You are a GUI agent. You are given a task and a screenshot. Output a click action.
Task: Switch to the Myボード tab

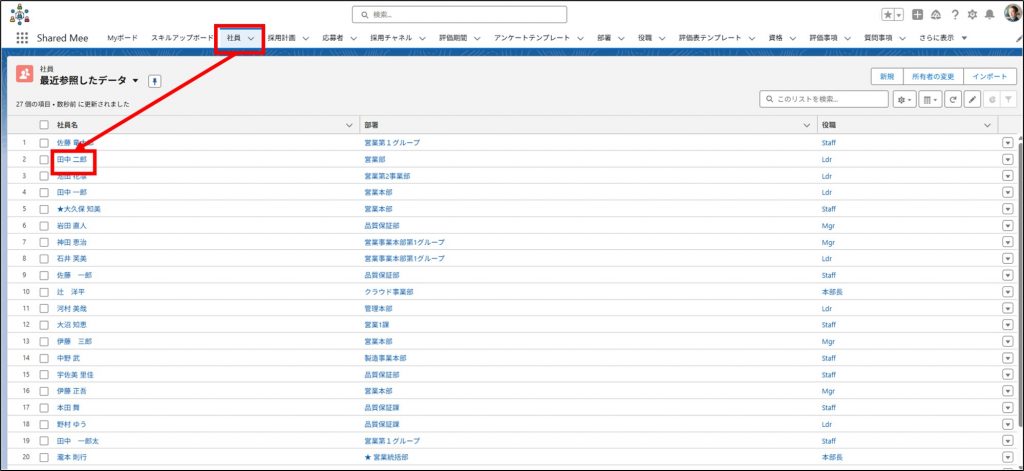pos(123,38)
